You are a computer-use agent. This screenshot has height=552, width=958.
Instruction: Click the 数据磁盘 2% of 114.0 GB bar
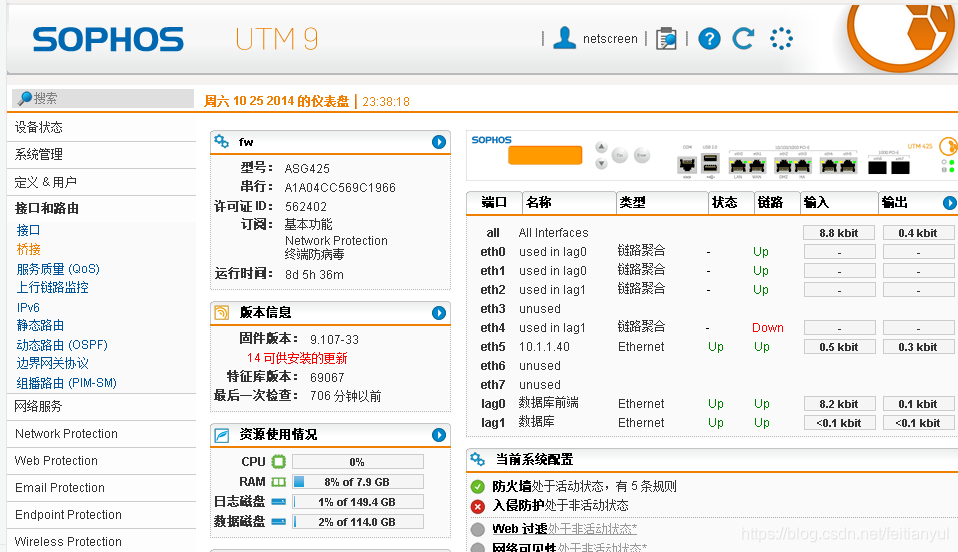pos(357,521)
